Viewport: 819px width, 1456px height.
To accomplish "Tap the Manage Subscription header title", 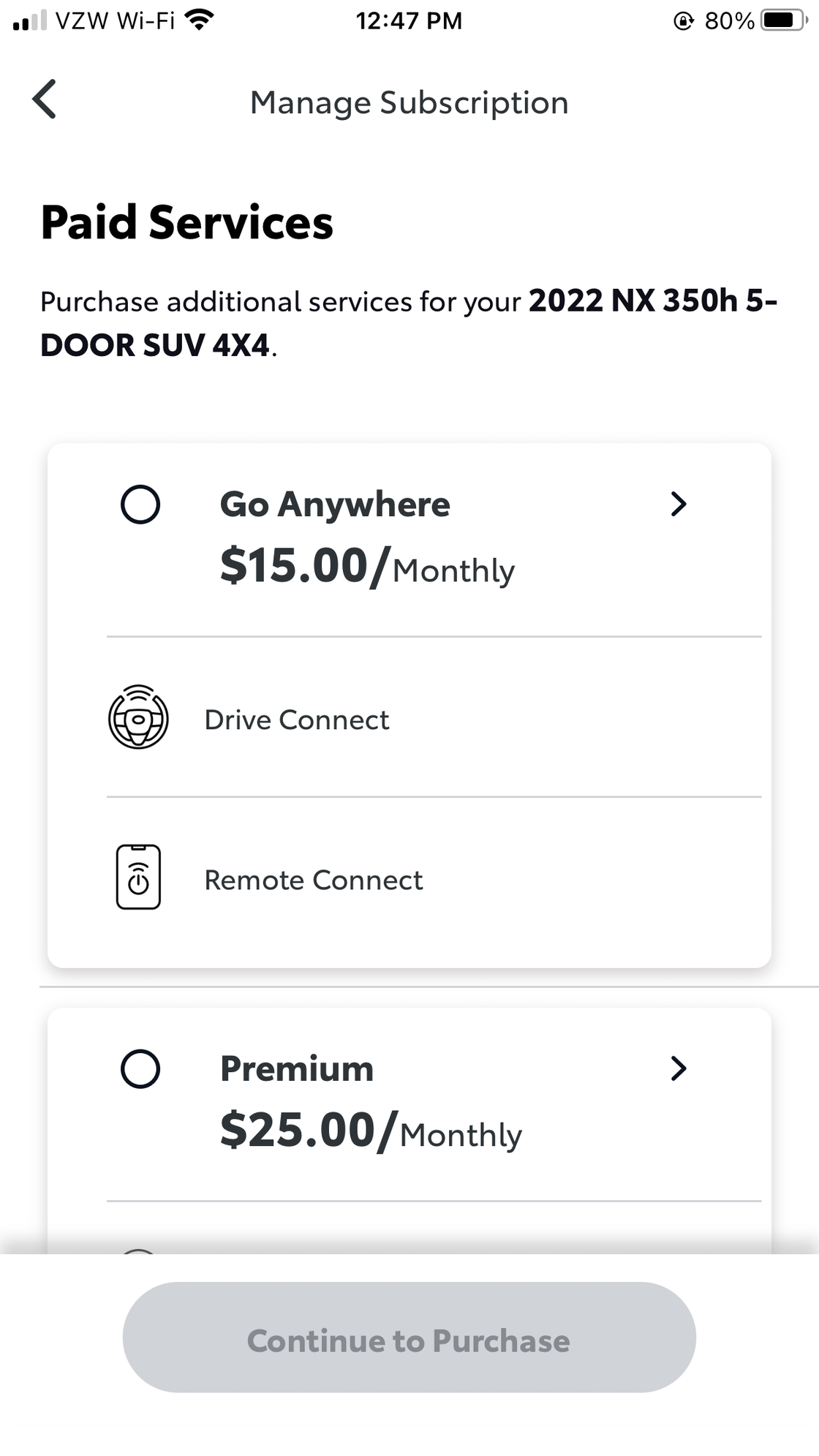I will tap(409, 102).
